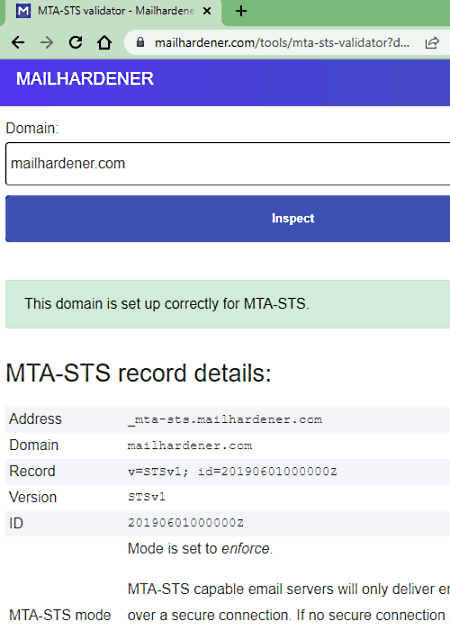Screen dimensions: 450x630
Task: Reload the page with the refresh icon
Action: click(76, 42)
